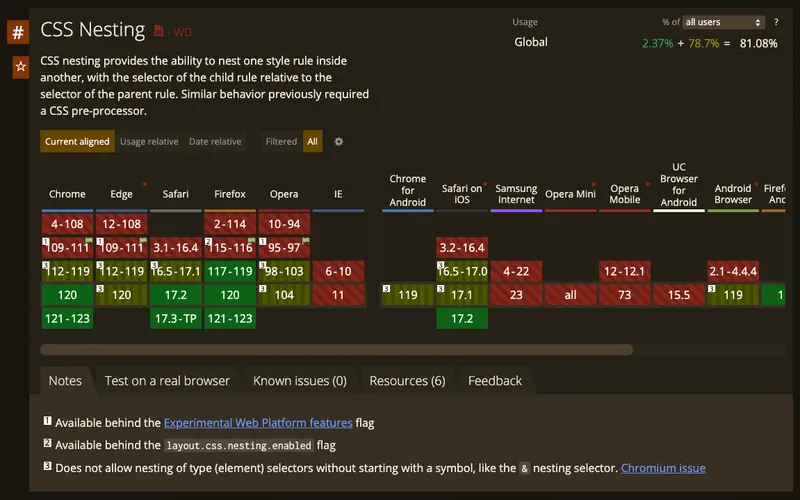This screenshot has height=500, width=800.
Task: Select Samsung Internet 4-22 cell
Action: tap(516, 271)
